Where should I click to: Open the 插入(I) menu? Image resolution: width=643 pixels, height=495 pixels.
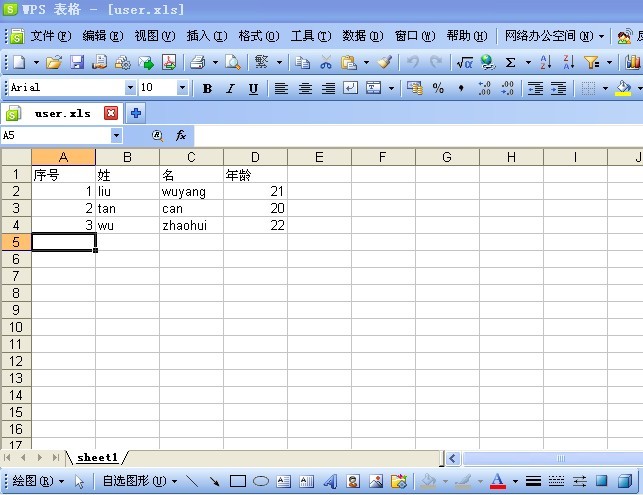(207, 36)
